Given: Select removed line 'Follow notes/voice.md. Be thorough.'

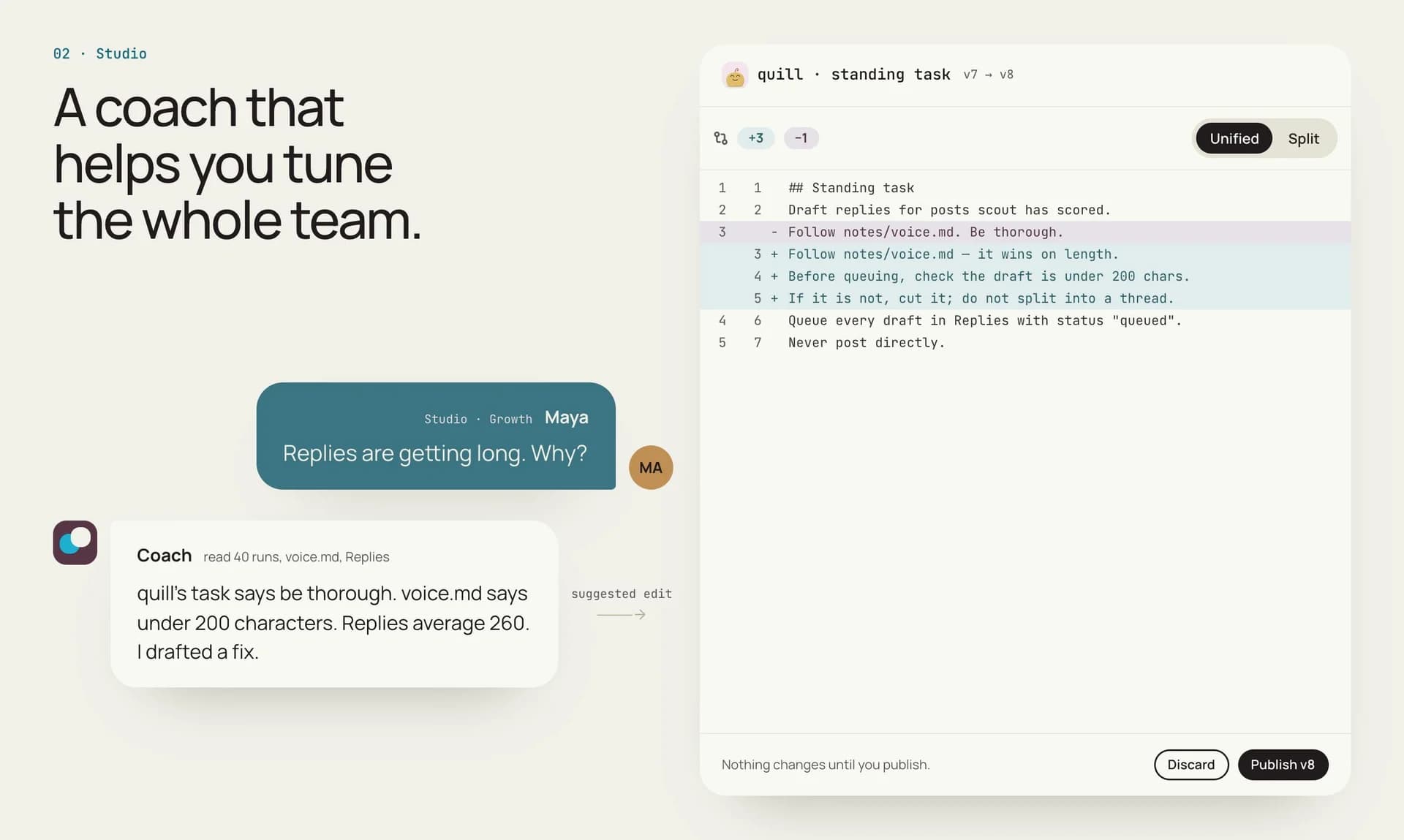Looking at the screenshot, I should click(x=1024, y=232).
